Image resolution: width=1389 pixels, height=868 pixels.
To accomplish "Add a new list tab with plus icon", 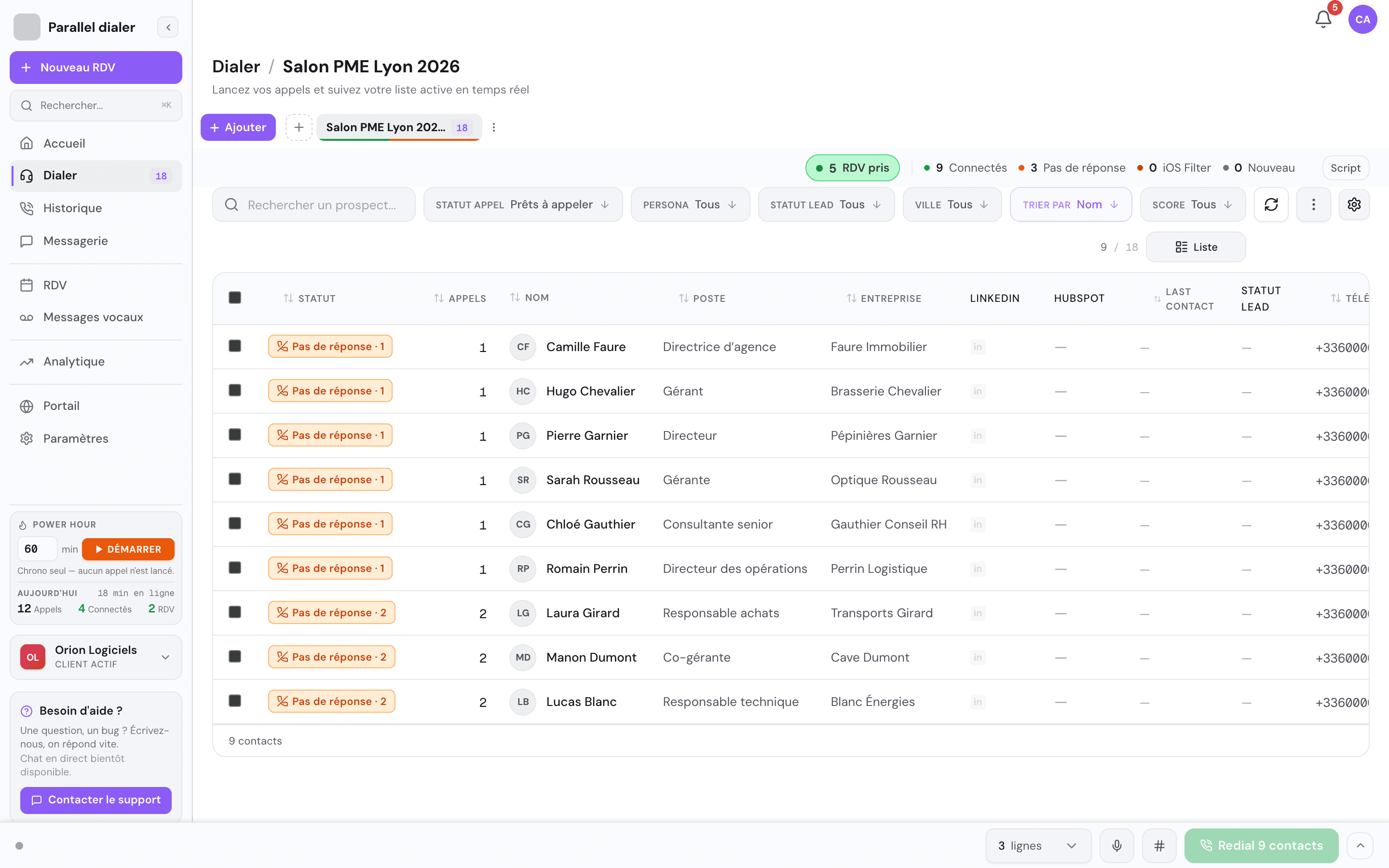I will point(299,127).
